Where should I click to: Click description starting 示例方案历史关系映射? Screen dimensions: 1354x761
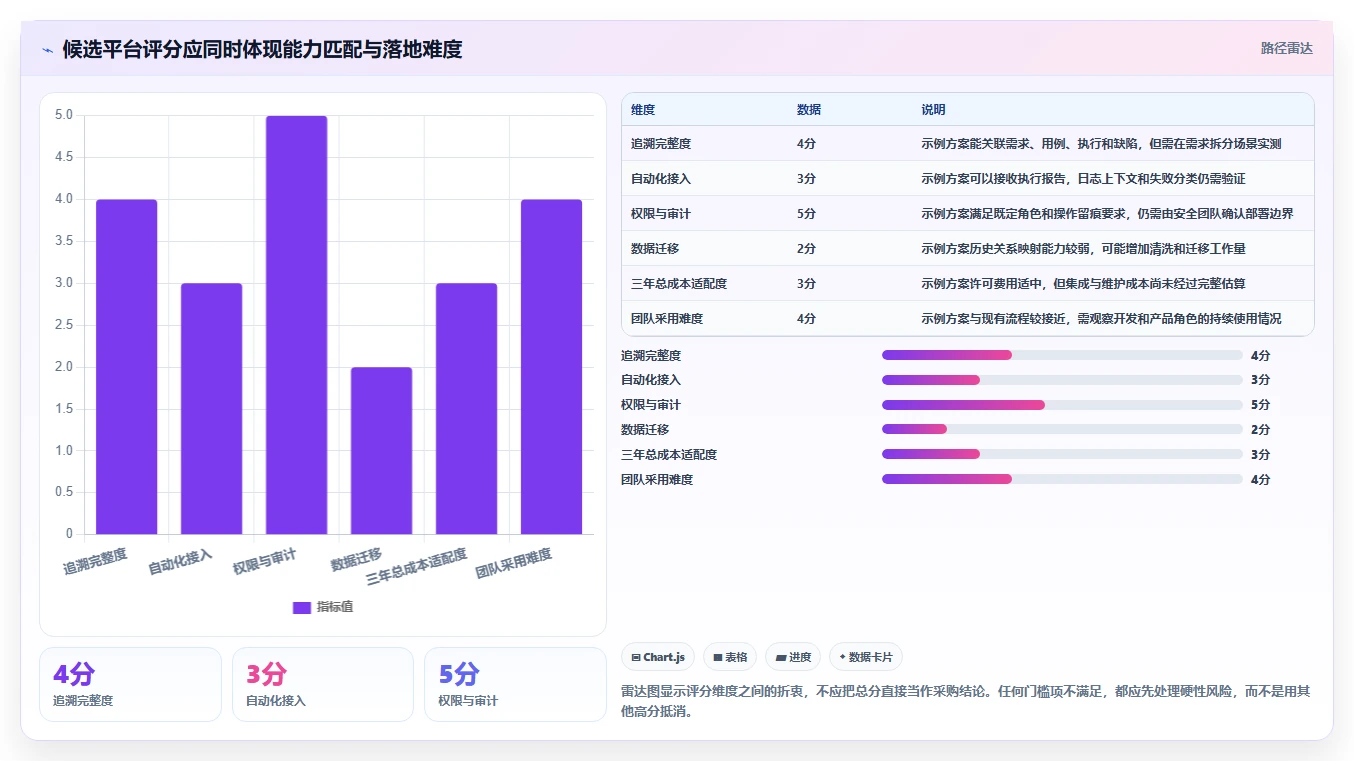tap(1083, 249)
